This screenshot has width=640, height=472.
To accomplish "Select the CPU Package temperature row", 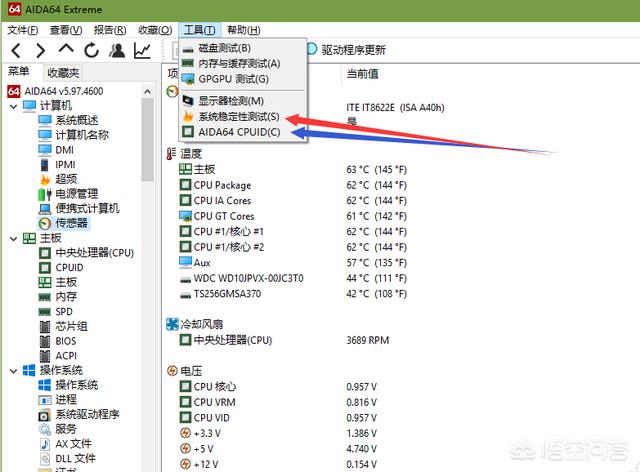I will [293, 185].
